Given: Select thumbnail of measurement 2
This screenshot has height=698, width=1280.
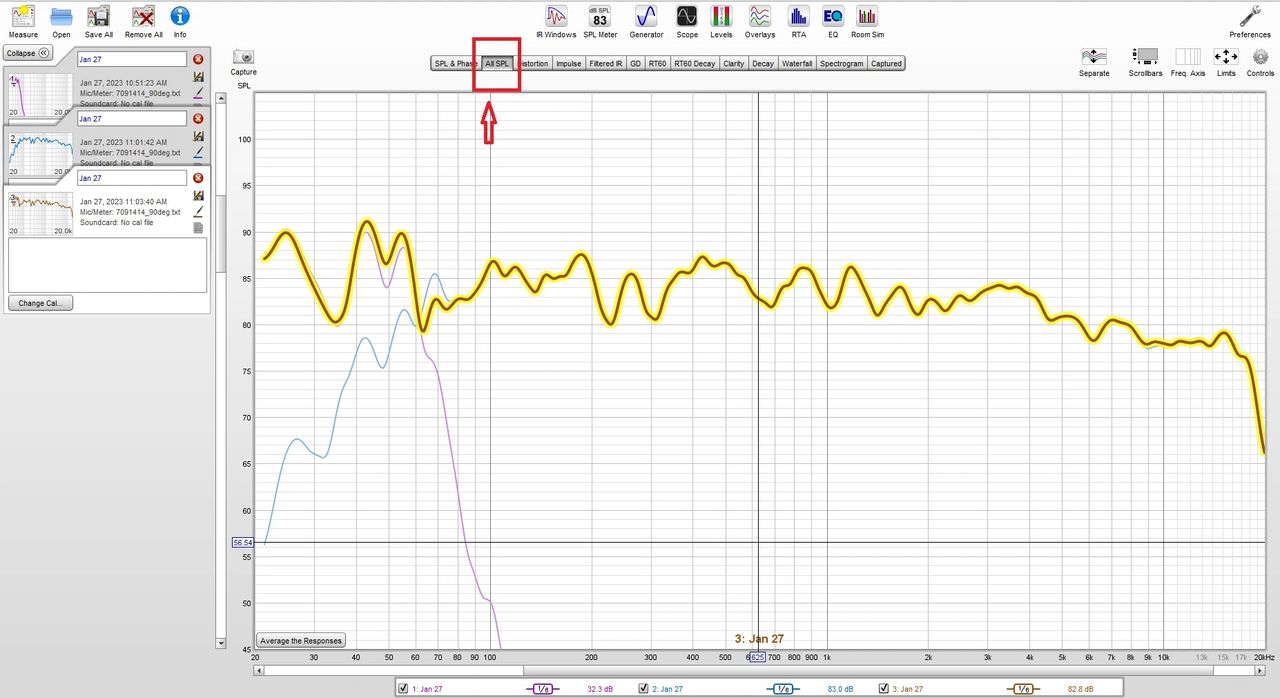Looking at the screenshot, I should click(x=40, y=154).
